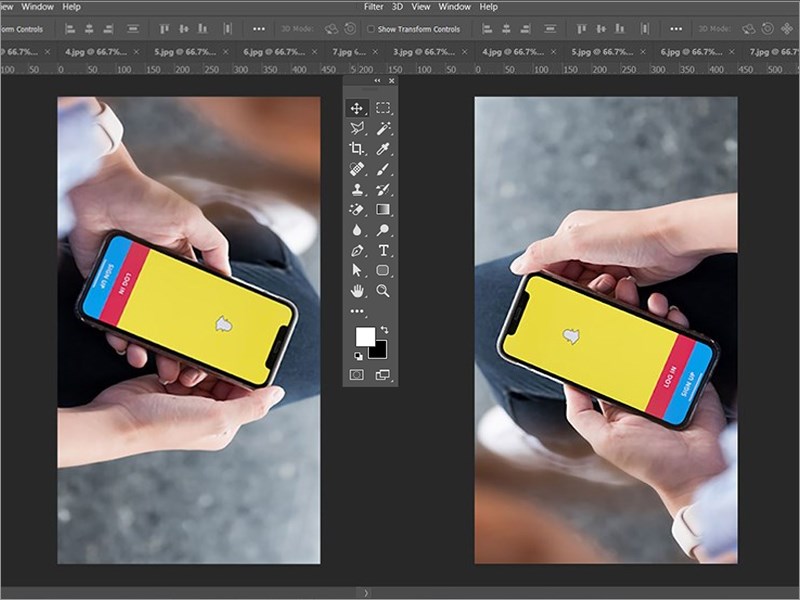Image resolution: width=800 pixels, height=600 pixels.
Task: Select the Dodge tool
Action: 383,230
